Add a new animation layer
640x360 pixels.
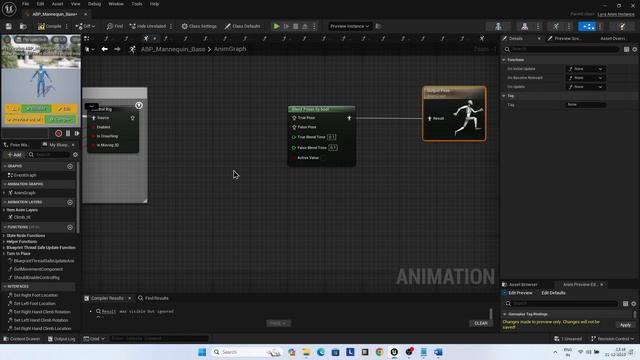click(x=70, y=202)
